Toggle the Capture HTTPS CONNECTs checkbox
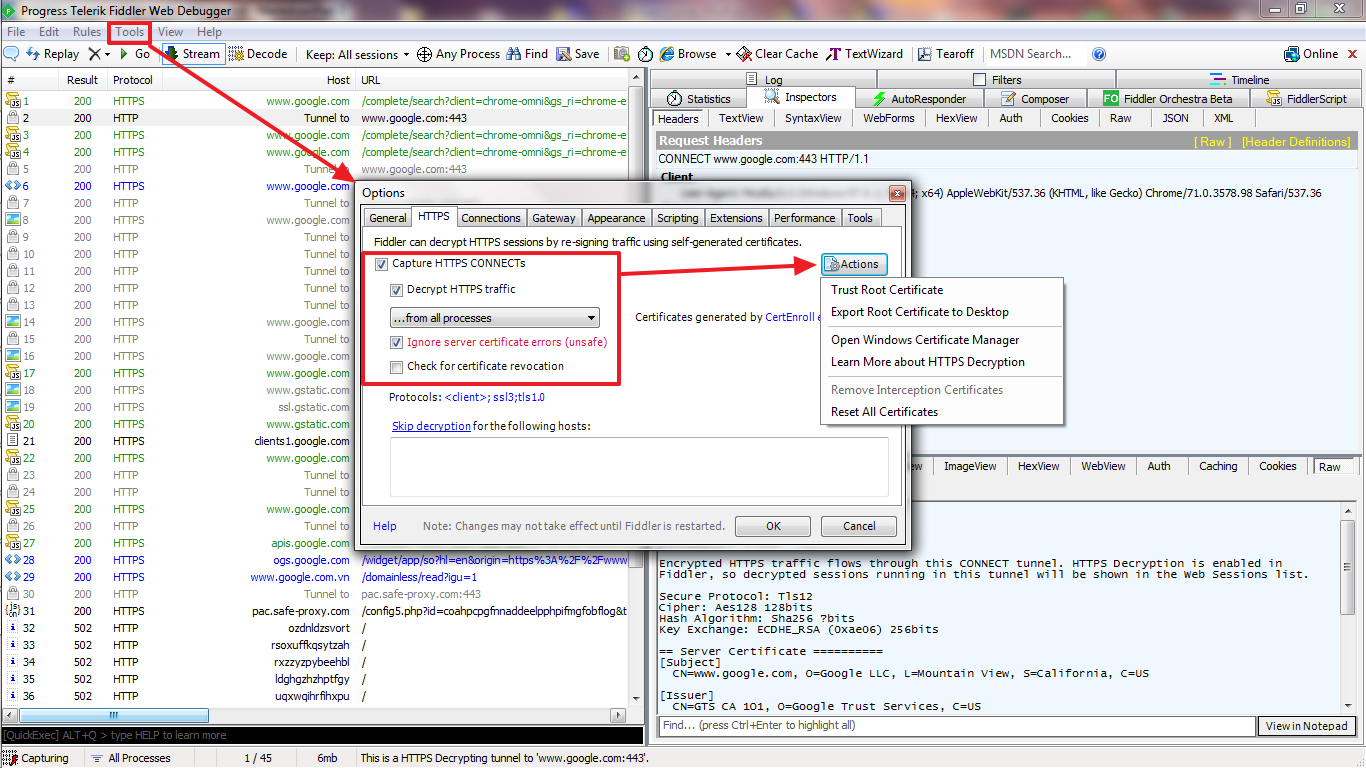The image size is (1366, 768). pos(382,264)
